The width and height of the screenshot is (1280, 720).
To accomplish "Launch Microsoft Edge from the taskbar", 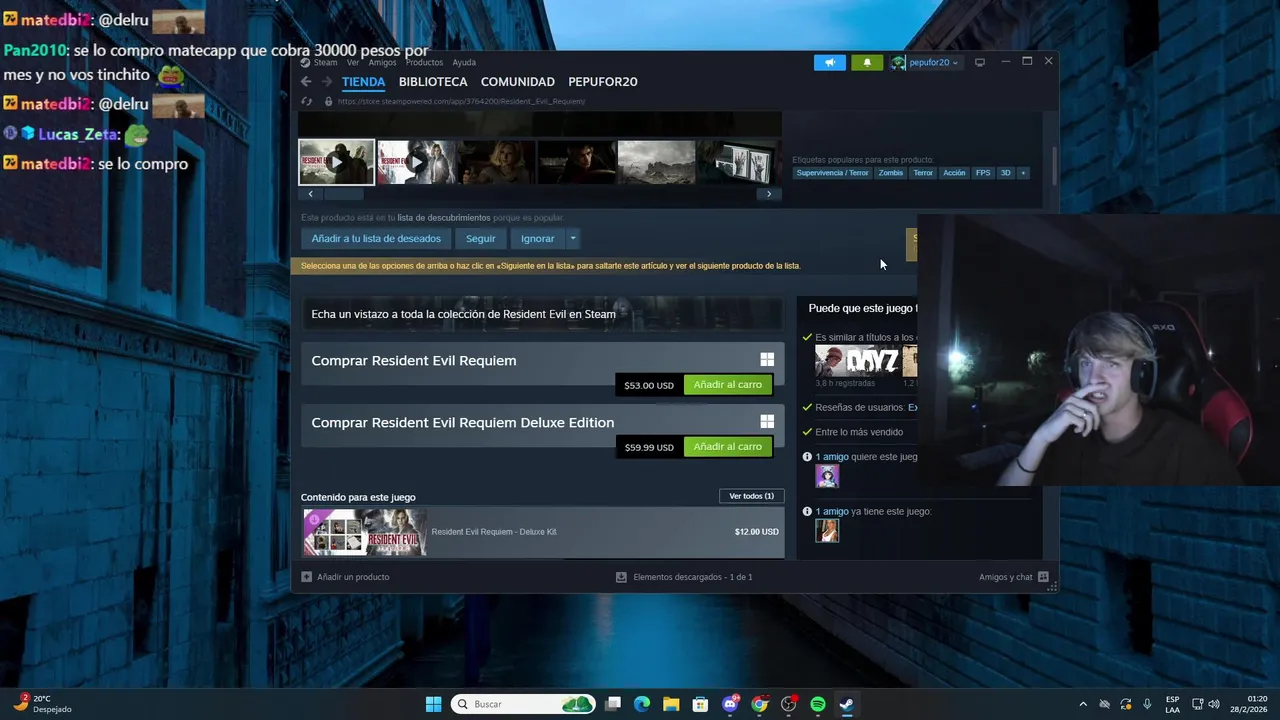I will [x=642, y=704].
